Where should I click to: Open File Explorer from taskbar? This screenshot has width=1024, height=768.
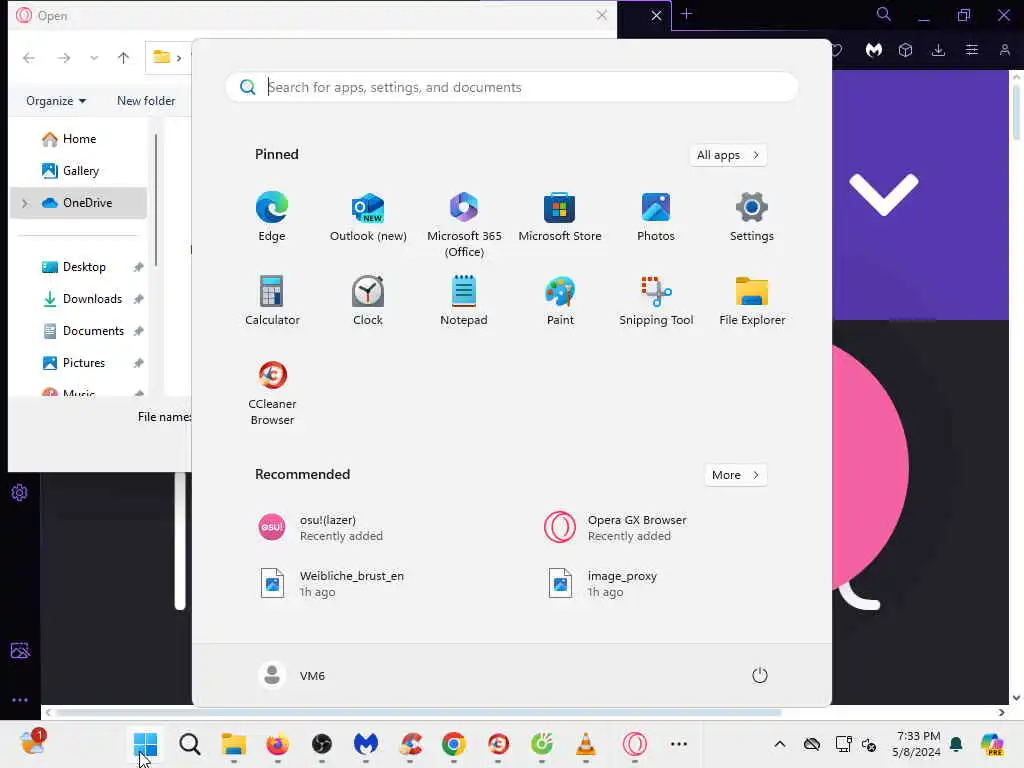pos(233,744)
